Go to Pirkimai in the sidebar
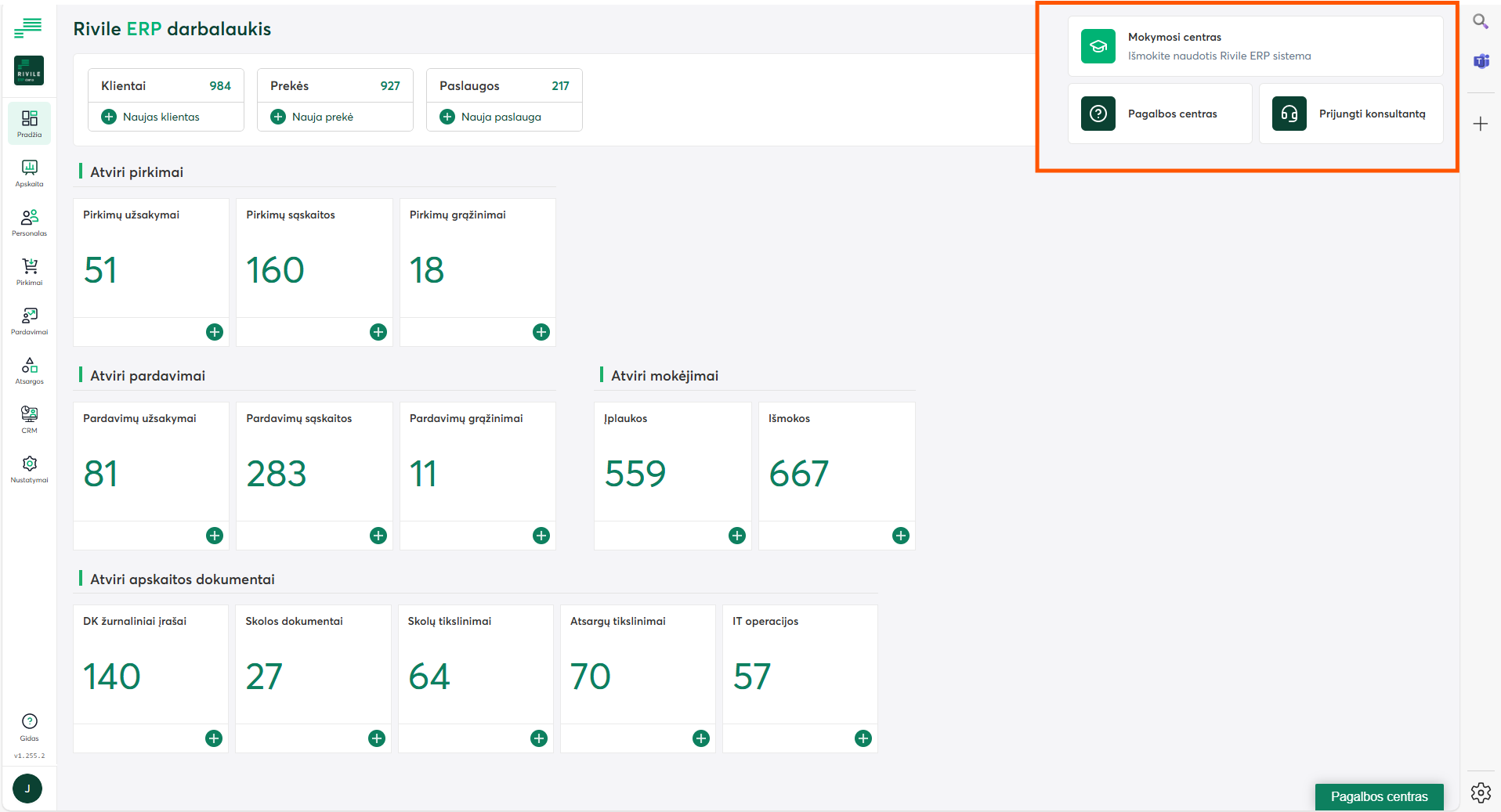This screenshot has width=1501, height=812. (29, 272)
